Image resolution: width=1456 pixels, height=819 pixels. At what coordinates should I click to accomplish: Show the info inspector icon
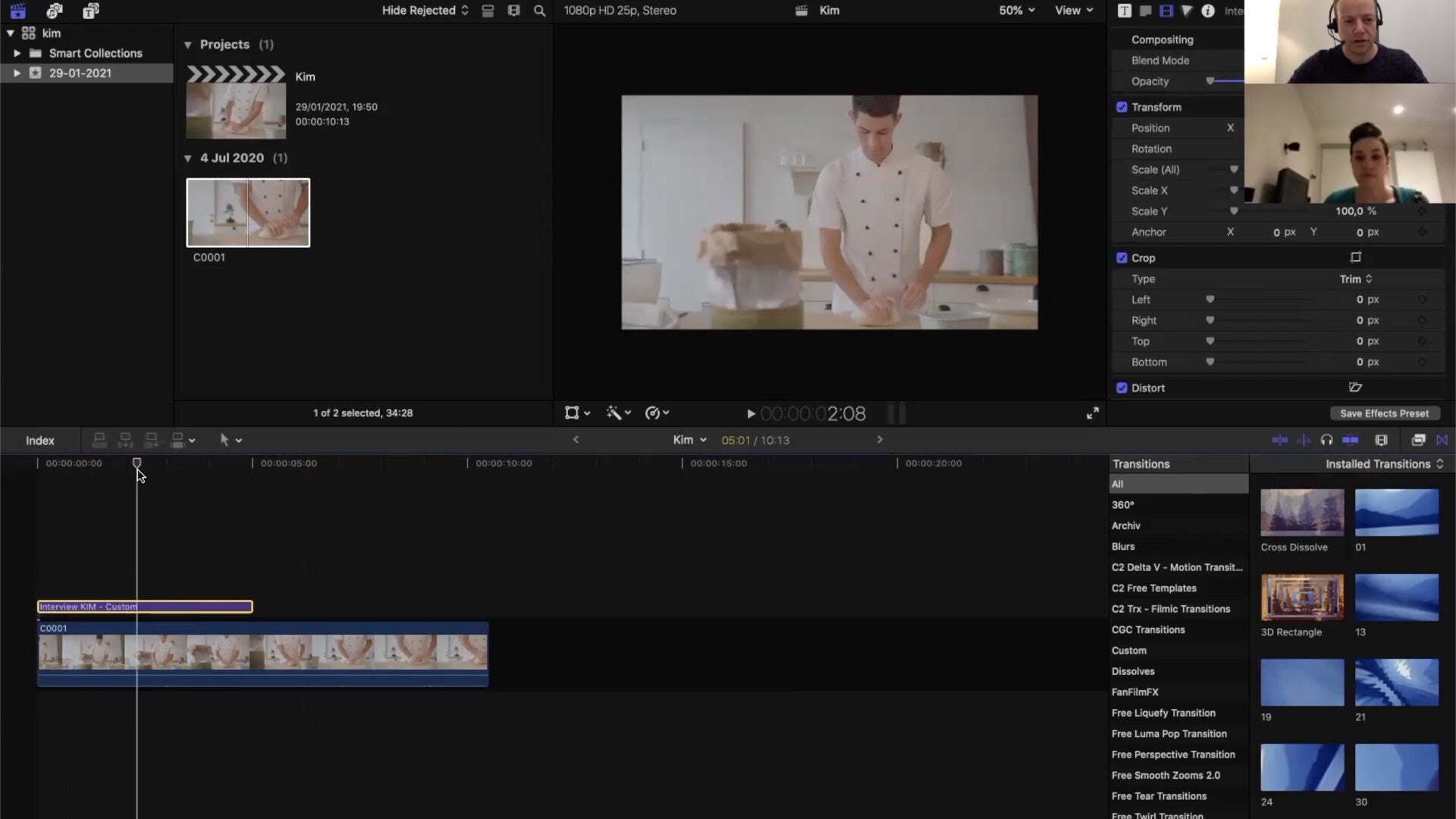click(x=1207, y=11)
